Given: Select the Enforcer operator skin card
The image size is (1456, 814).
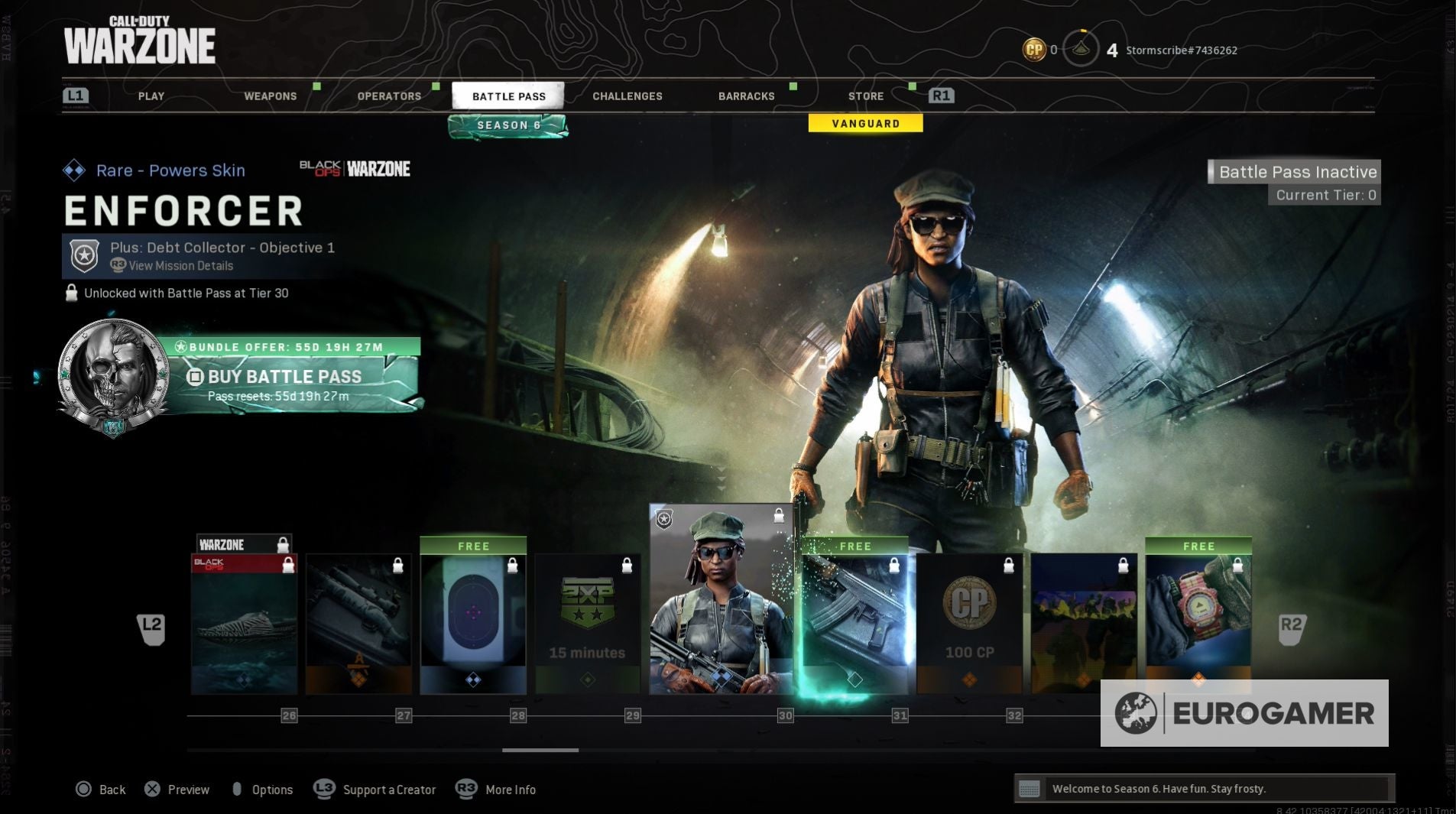Looking at the screenshot, I should coord(722,598).
